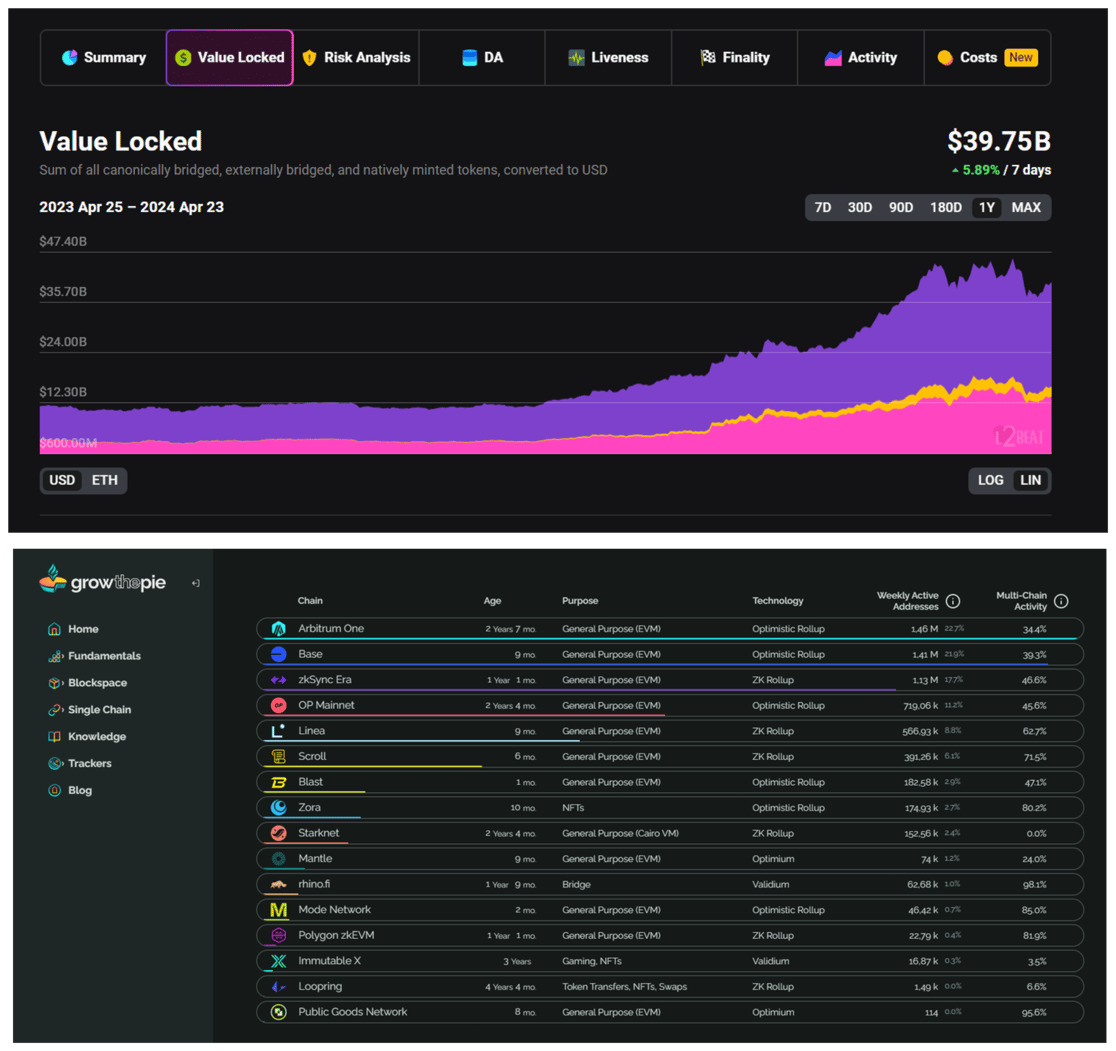The width and height of the screenshot is (1116, 1051).
Task: Switch to the Risk Analysis tab
Action: click(x=356, y=58)
